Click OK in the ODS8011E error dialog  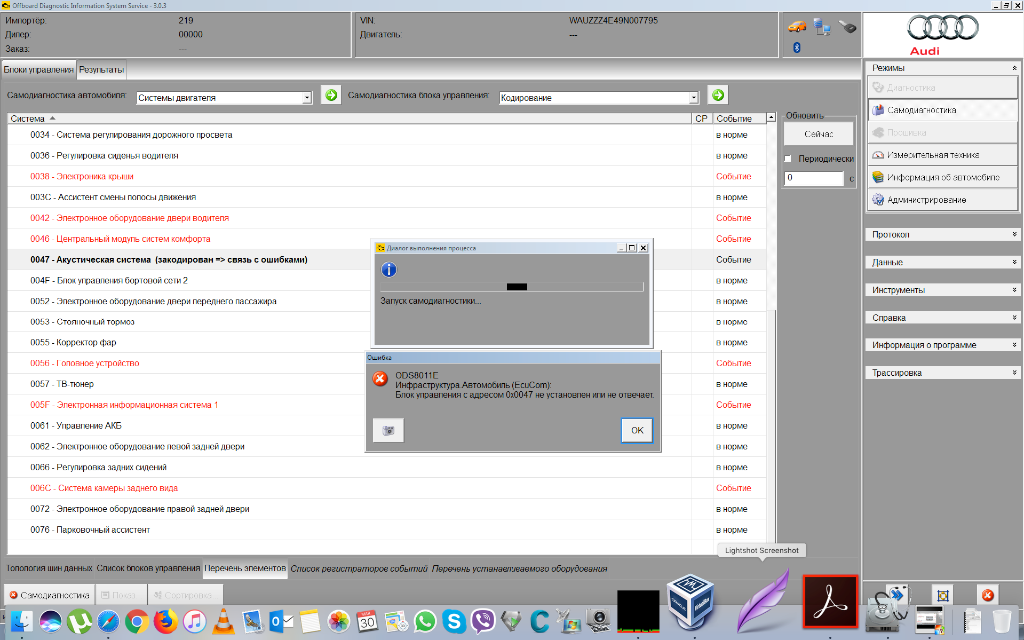(636, 430)
